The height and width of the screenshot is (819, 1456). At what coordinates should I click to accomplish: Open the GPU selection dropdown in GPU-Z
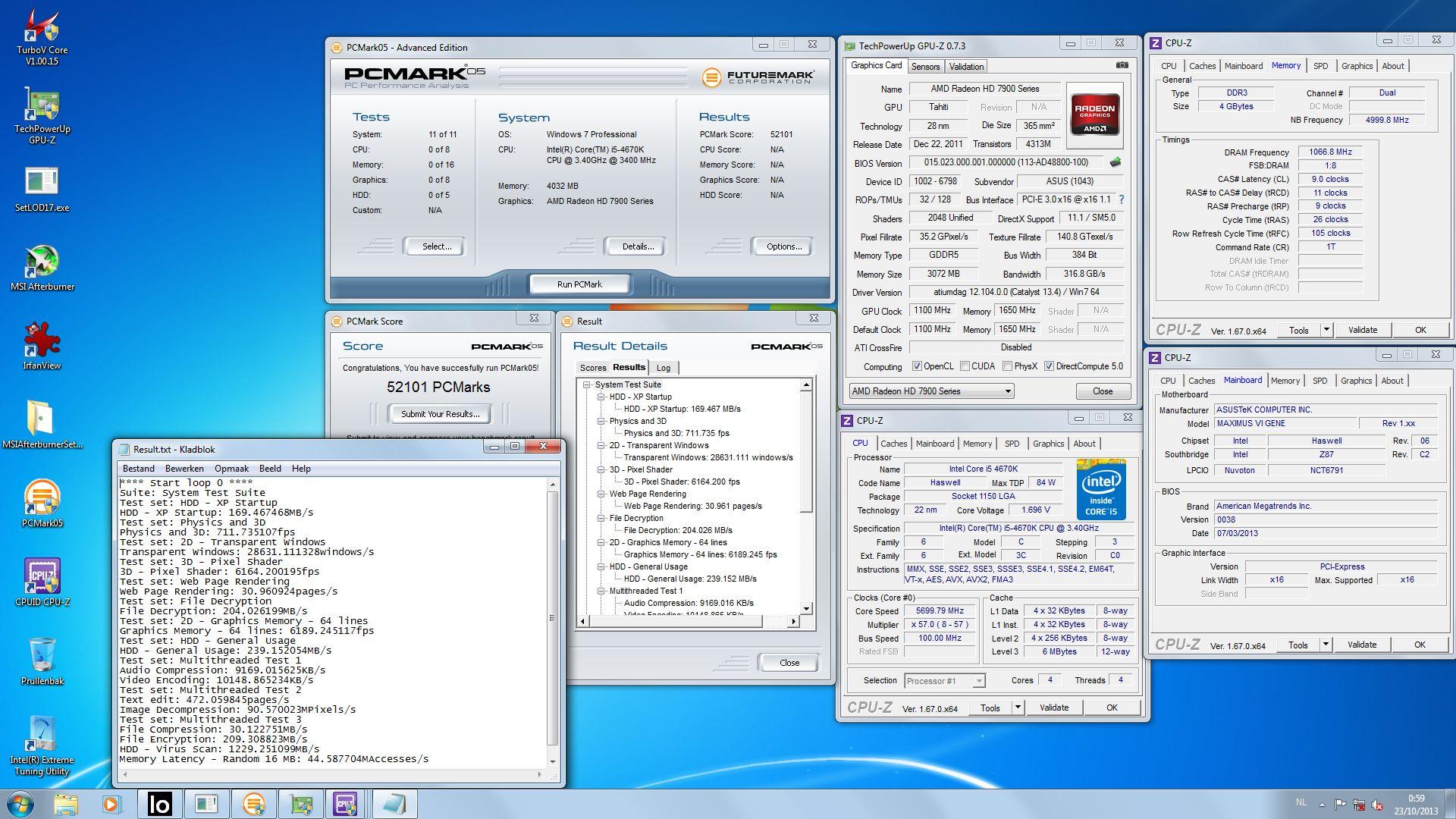click(931, 391)
